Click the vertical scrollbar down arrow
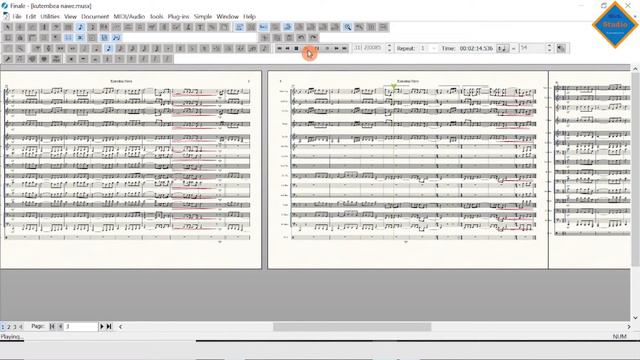Image resolution: width=640 pixels, height=360 pixels. (635, 317)
